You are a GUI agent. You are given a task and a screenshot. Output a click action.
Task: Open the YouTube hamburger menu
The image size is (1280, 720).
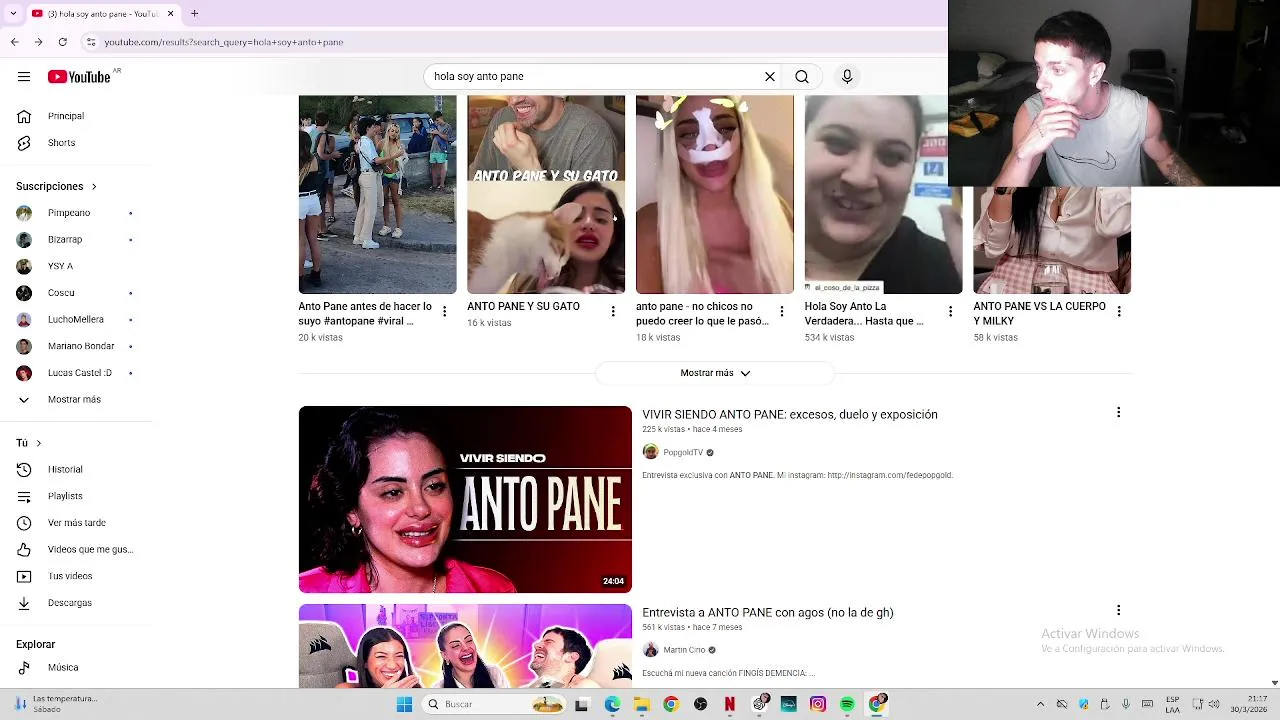coord(24,77)
